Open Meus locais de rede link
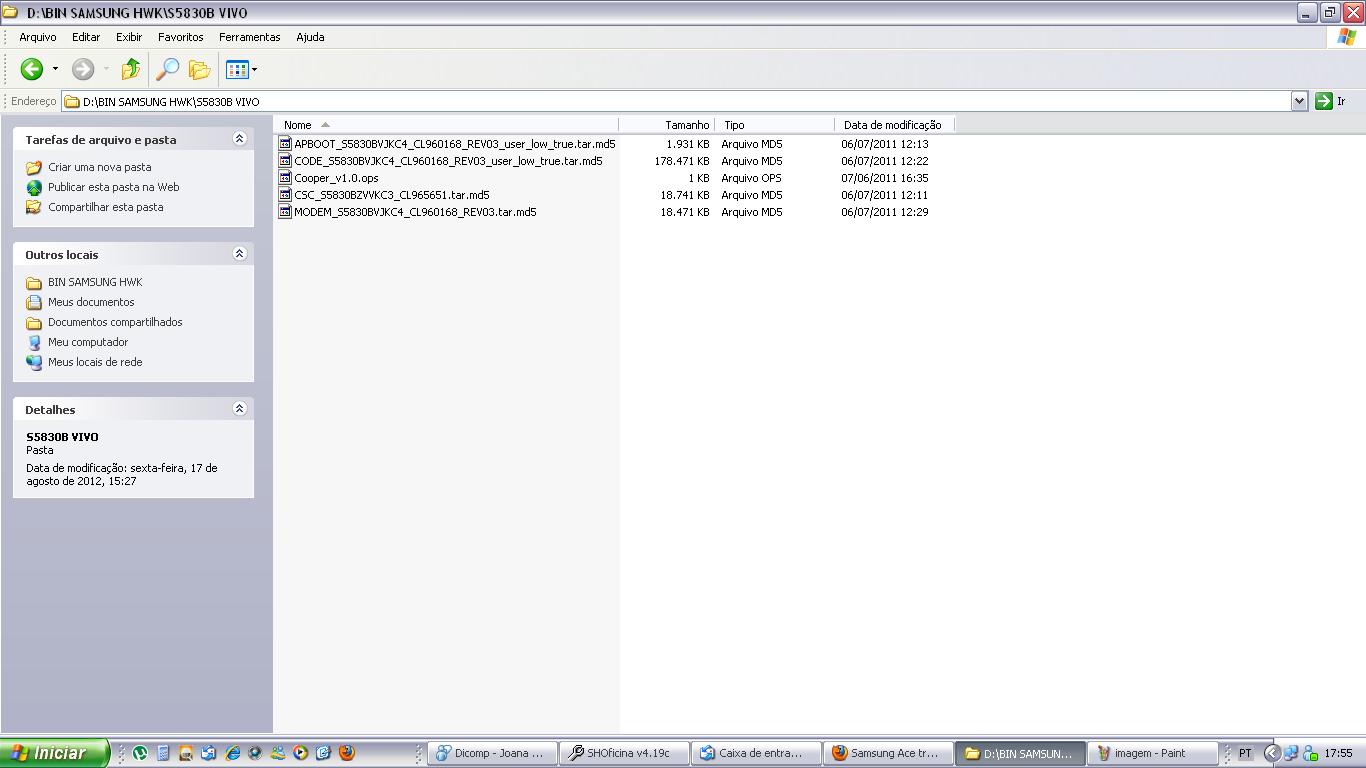This screenshot has height=768, width=1366. [x=95, y=362]
